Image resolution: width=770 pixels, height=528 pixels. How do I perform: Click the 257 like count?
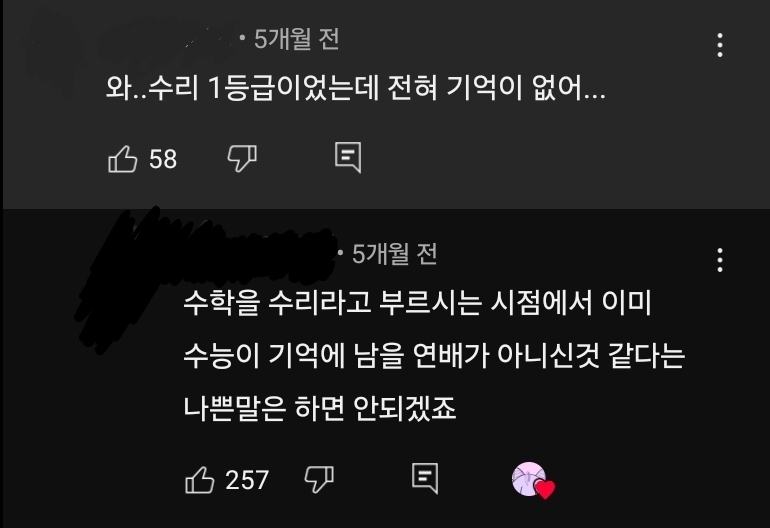click(247, 480)
